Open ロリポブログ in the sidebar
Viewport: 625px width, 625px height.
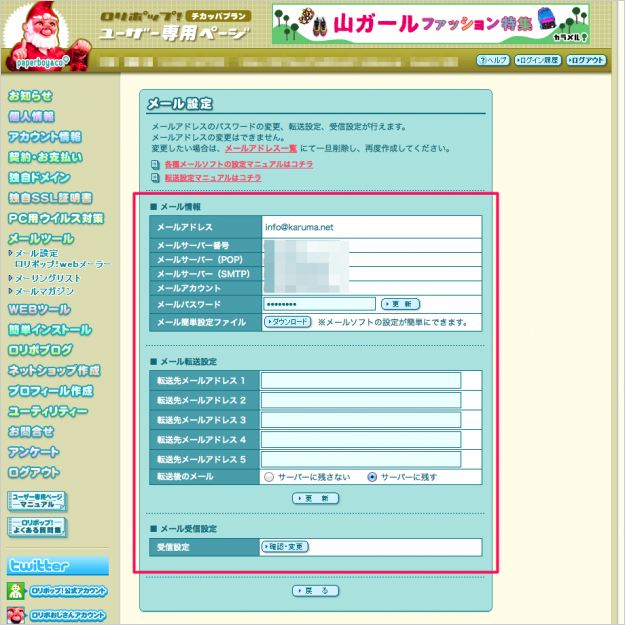pyautogui.click(x=40, y=350)
